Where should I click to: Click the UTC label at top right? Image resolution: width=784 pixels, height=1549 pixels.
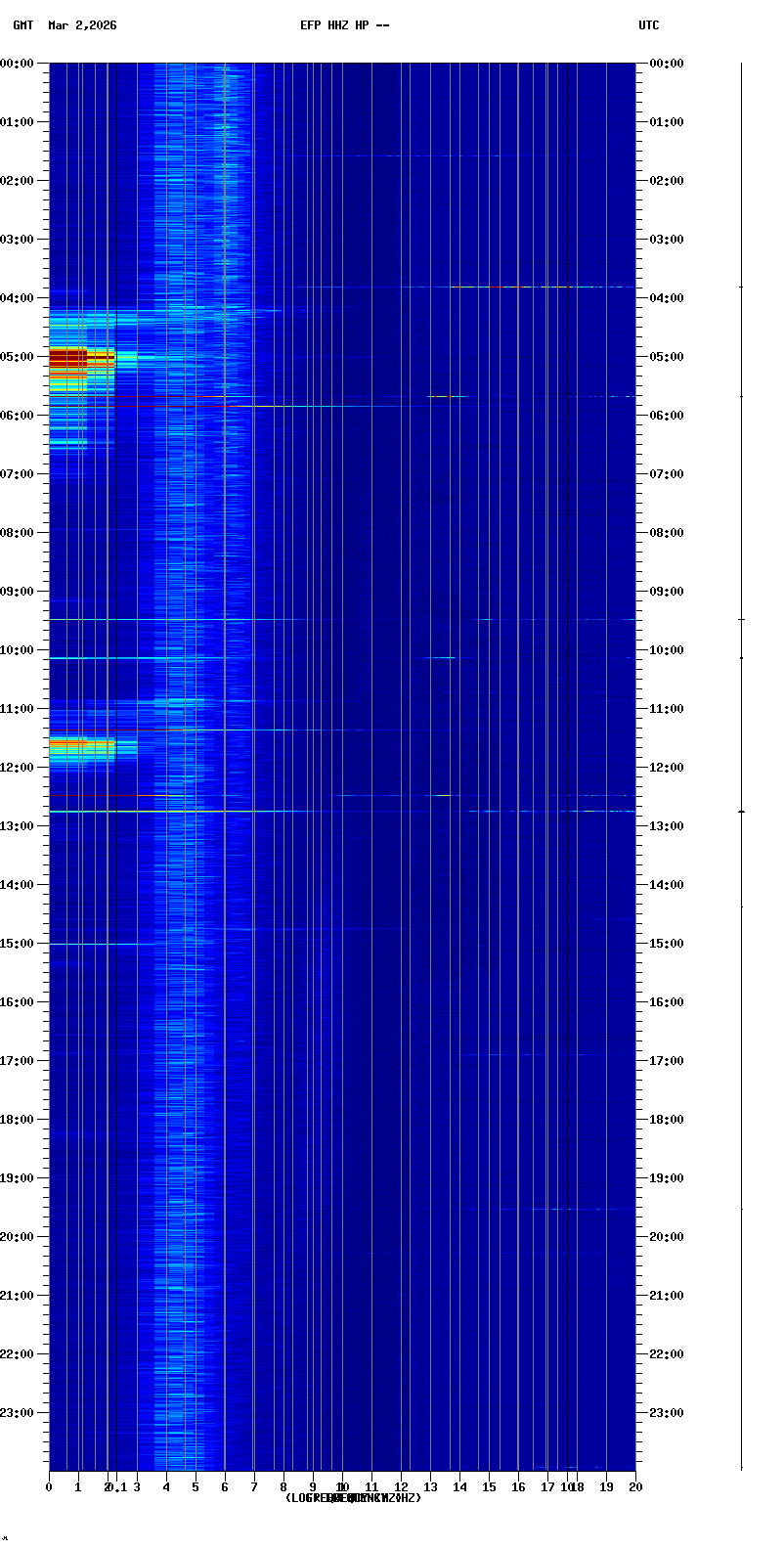[x=648, y=25]
